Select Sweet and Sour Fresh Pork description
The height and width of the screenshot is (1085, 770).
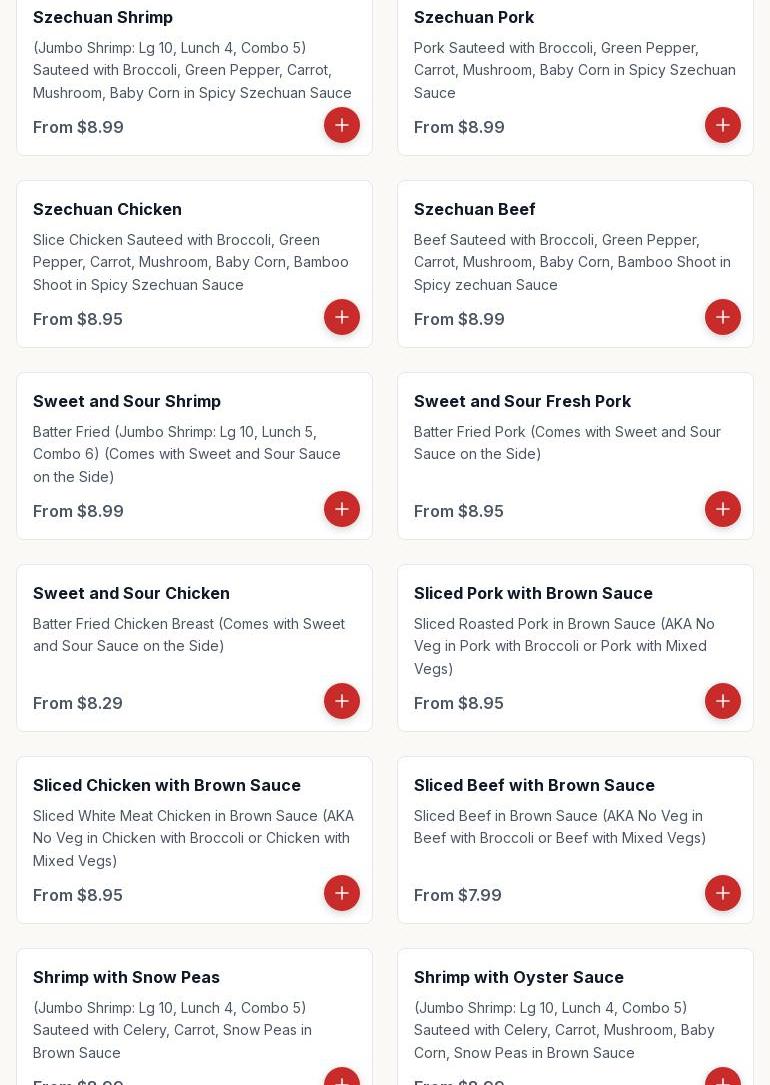click(x=567, y=443)
